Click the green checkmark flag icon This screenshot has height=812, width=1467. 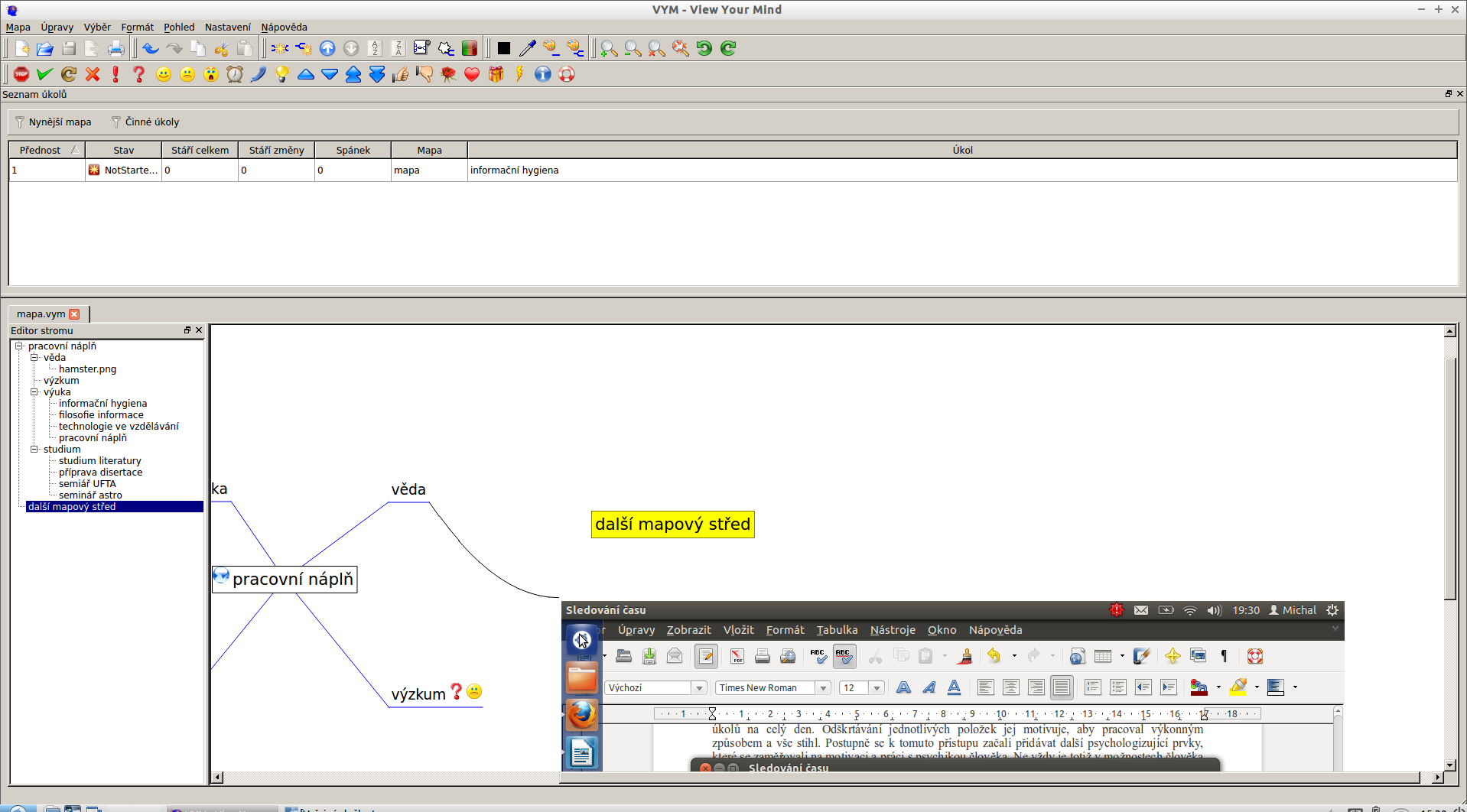pyautogui.click(x=44, y=74)
